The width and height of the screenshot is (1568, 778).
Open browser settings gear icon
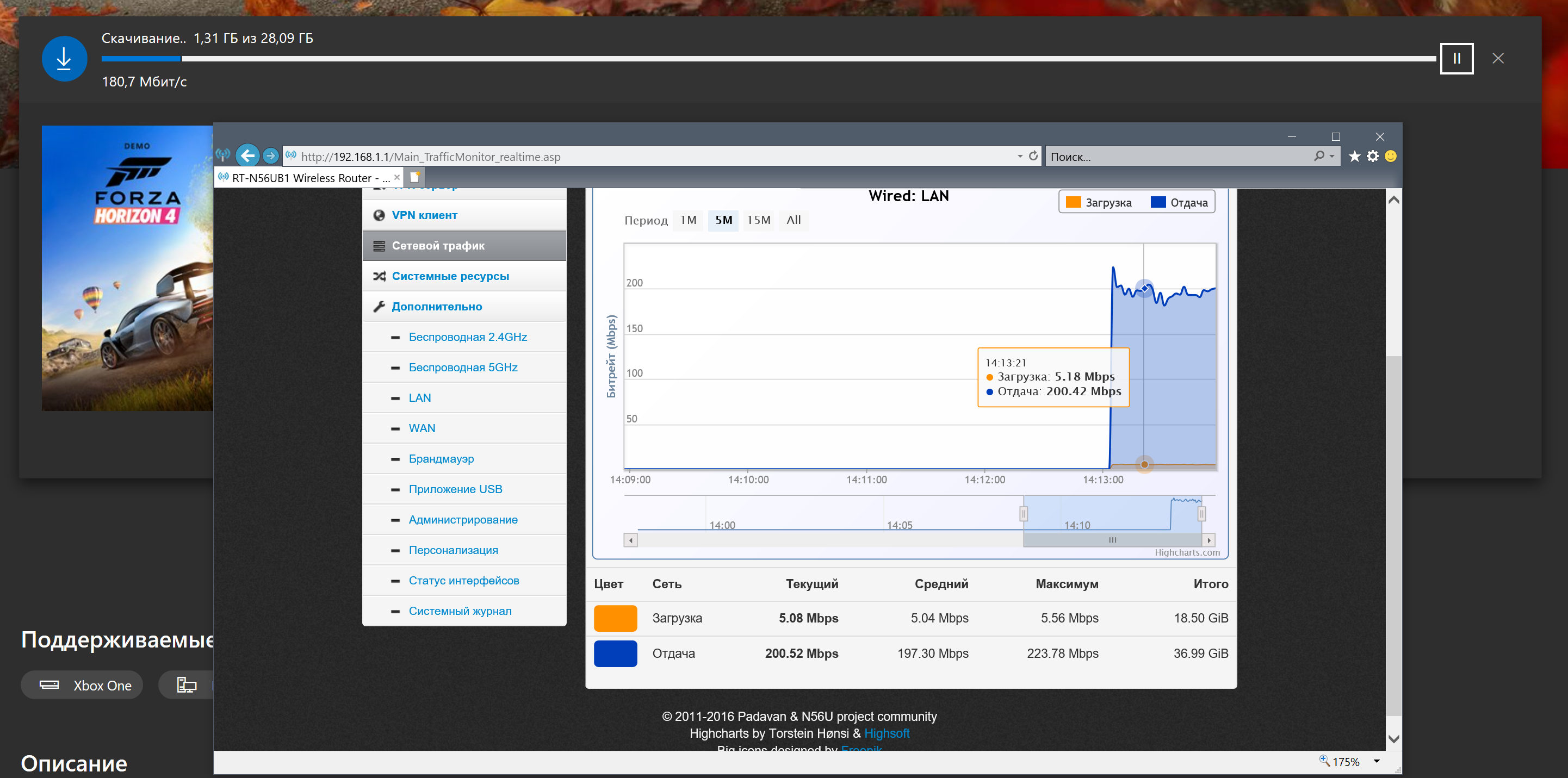pos(1373,157)
